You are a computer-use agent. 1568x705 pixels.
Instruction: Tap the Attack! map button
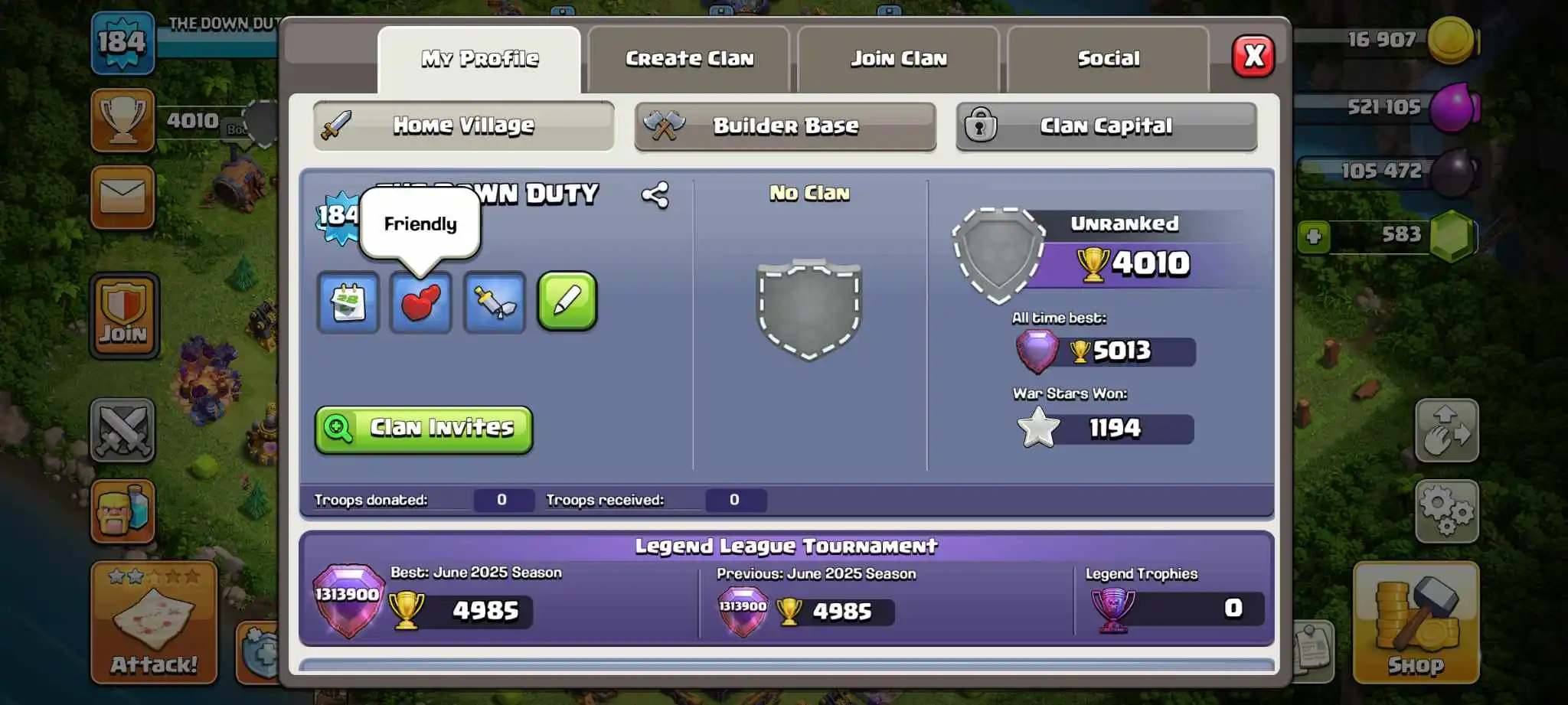tap(154, 622)
